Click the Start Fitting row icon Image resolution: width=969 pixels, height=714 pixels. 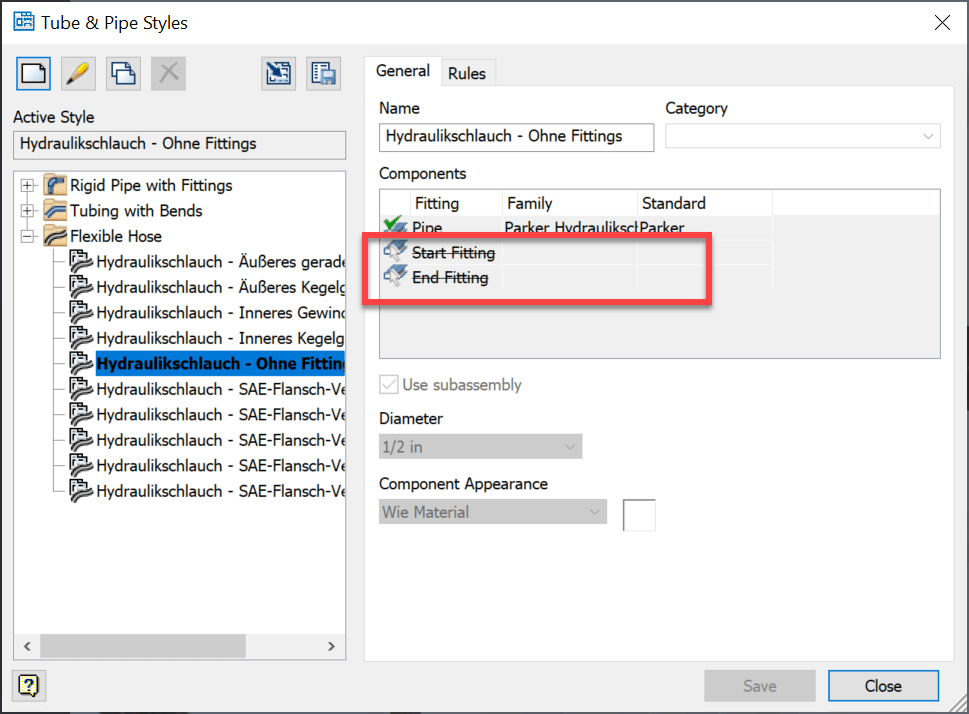click(395, 252)
